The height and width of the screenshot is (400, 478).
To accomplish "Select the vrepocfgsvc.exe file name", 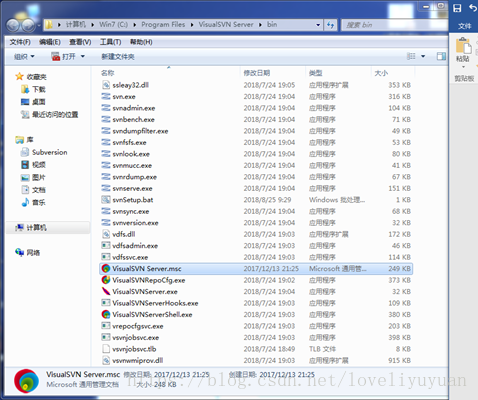I will [x=138, y=326].
